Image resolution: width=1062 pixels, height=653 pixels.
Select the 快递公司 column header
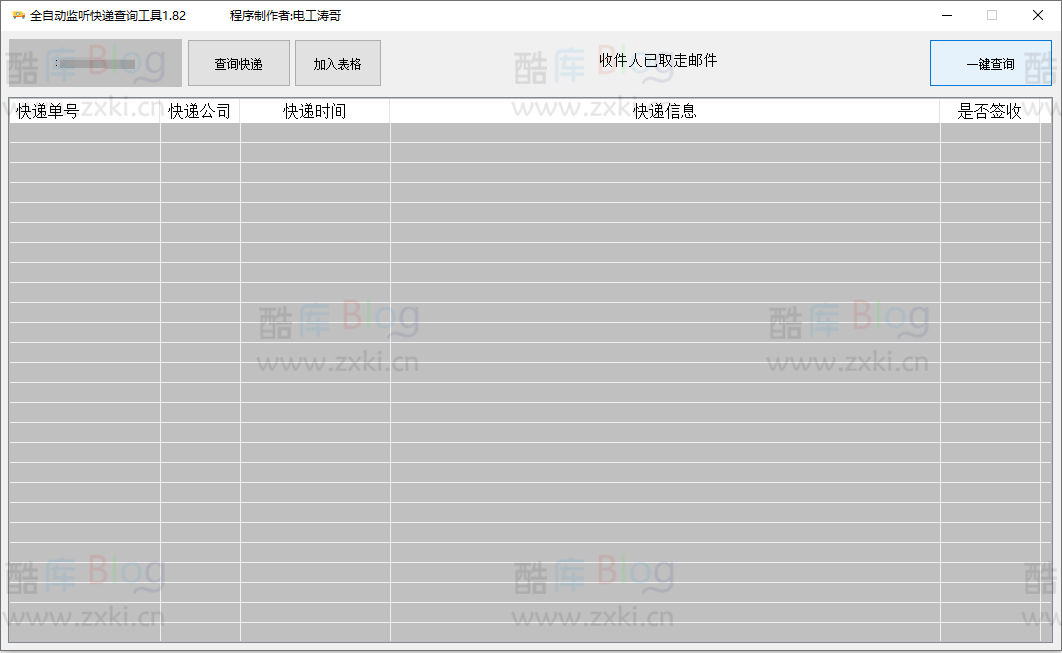click(x=200, y=110)
